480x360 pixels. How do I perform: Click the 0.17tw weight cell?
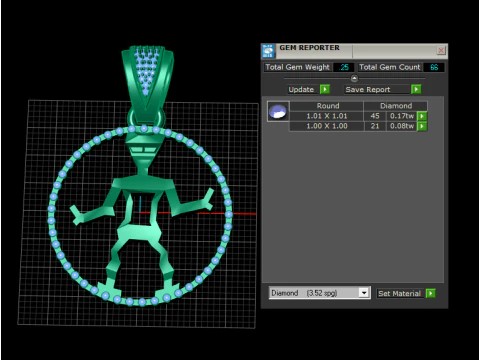(402, 116)
